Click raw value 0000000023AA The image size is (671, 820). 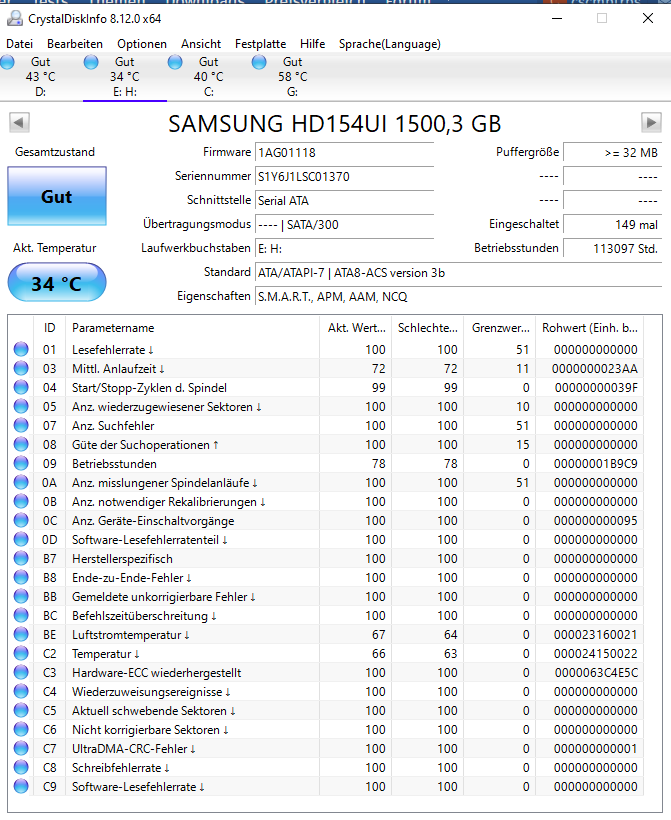(x=595, y=369)
